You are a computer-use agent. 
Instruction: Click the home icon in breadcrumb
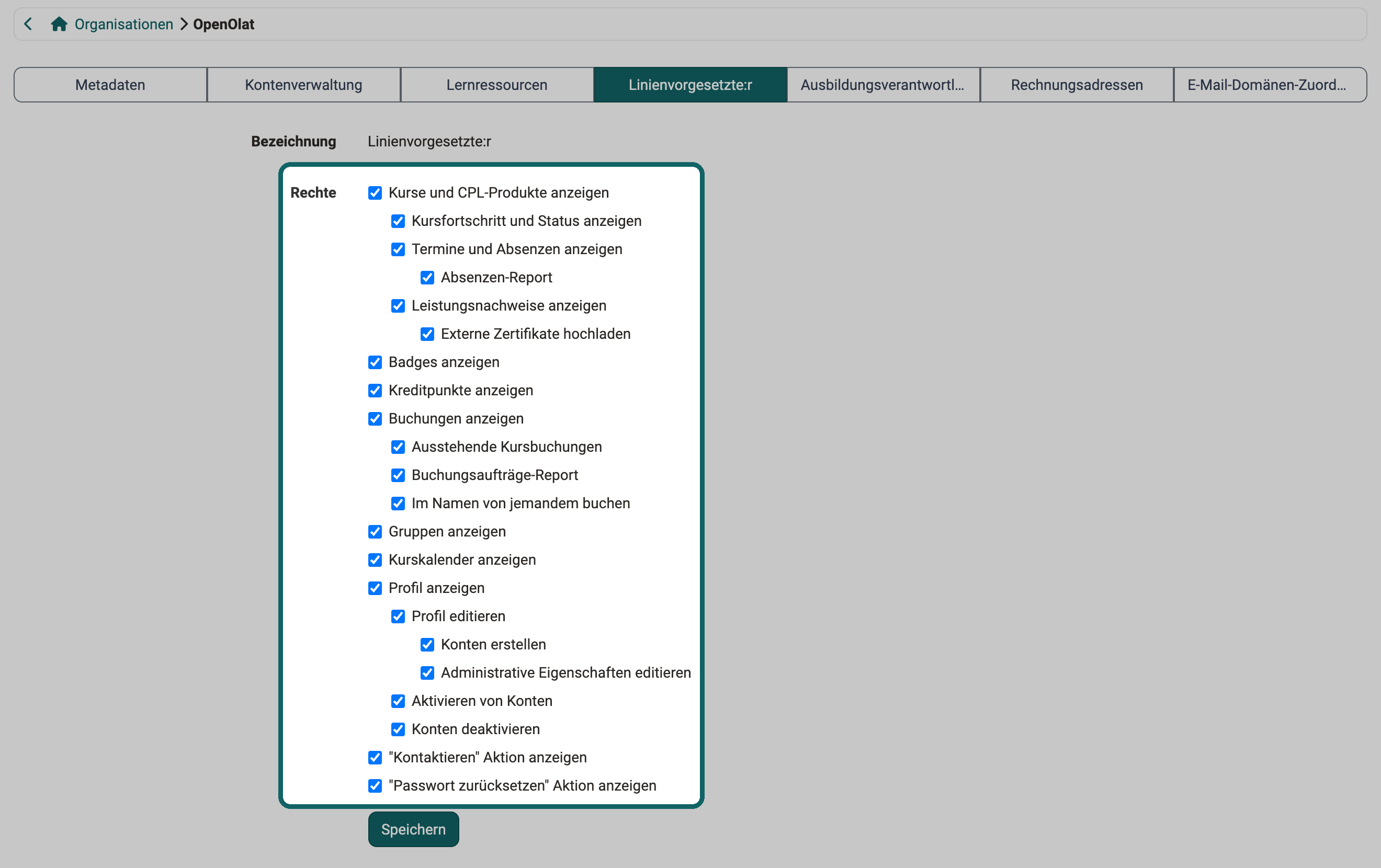pyautogui.click(x=59, y=24)
